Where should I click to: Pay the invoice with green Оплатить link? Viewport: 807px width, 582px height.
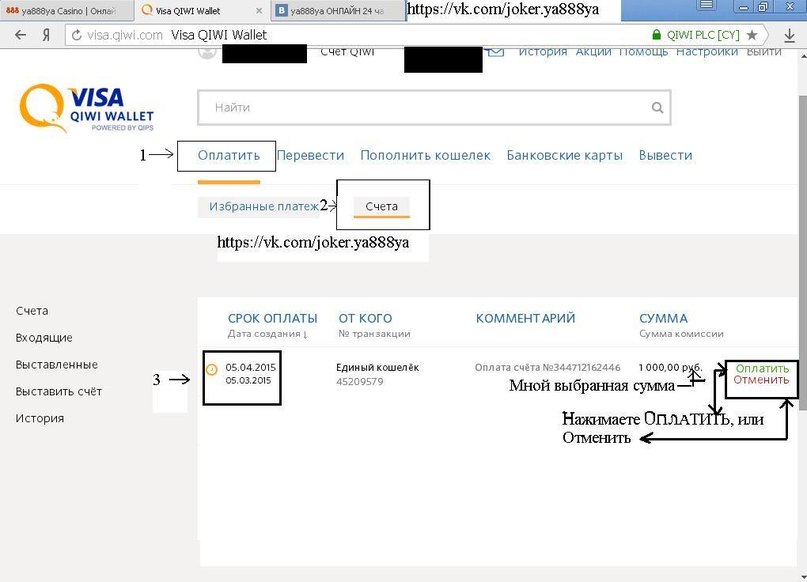coord(762,368)
